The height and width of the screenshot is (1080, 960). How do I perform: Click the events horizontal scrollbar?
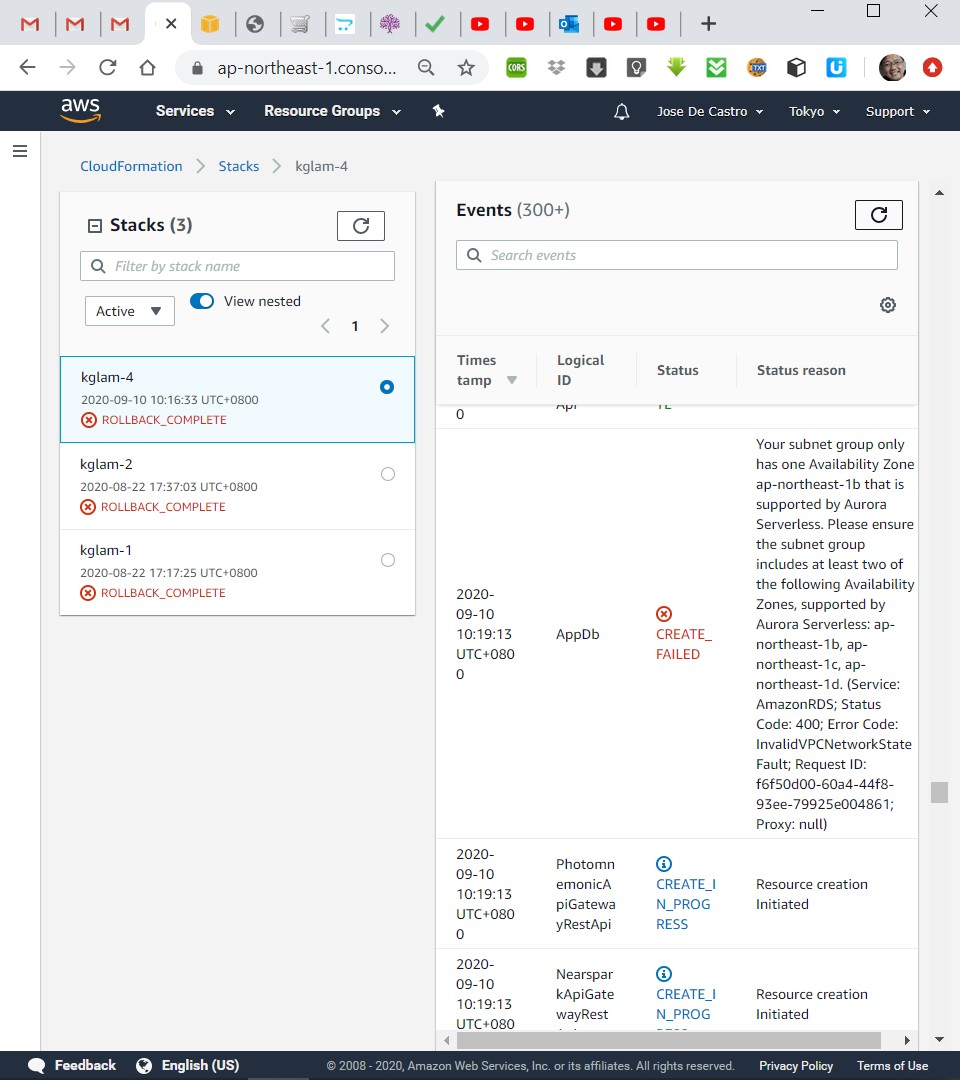[x=668, y=1040]
